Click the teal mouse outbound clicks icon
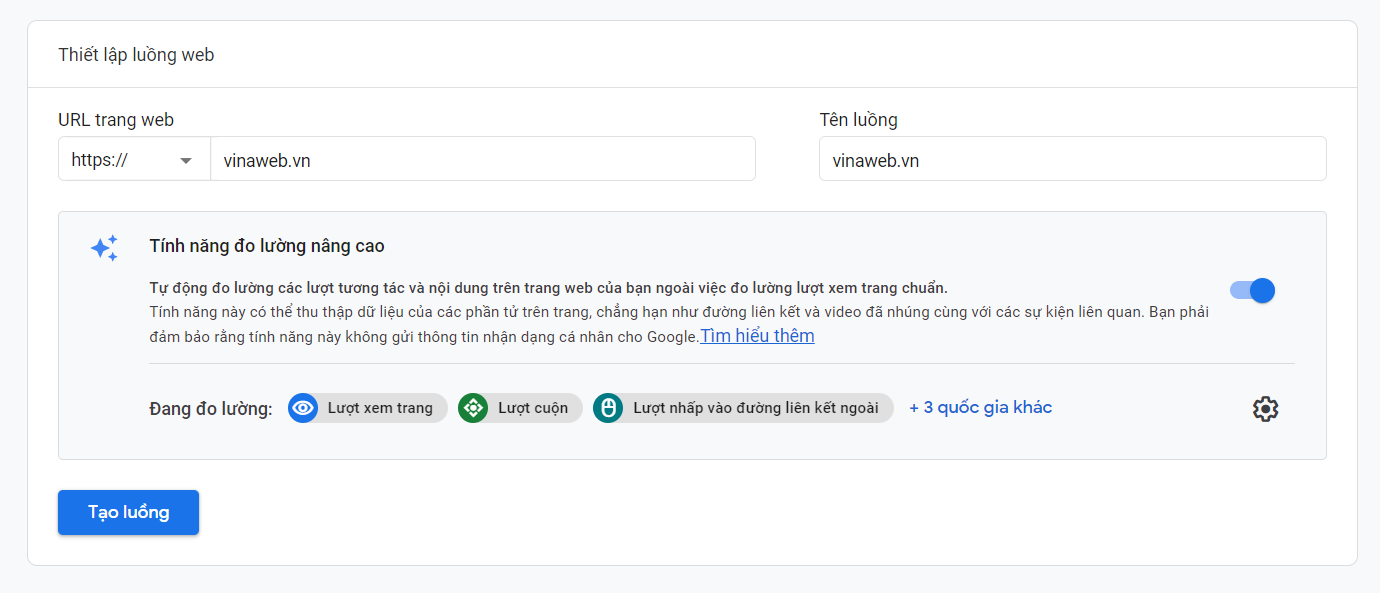Viewport: 1380px width, 593px height. tap(607, 408)
